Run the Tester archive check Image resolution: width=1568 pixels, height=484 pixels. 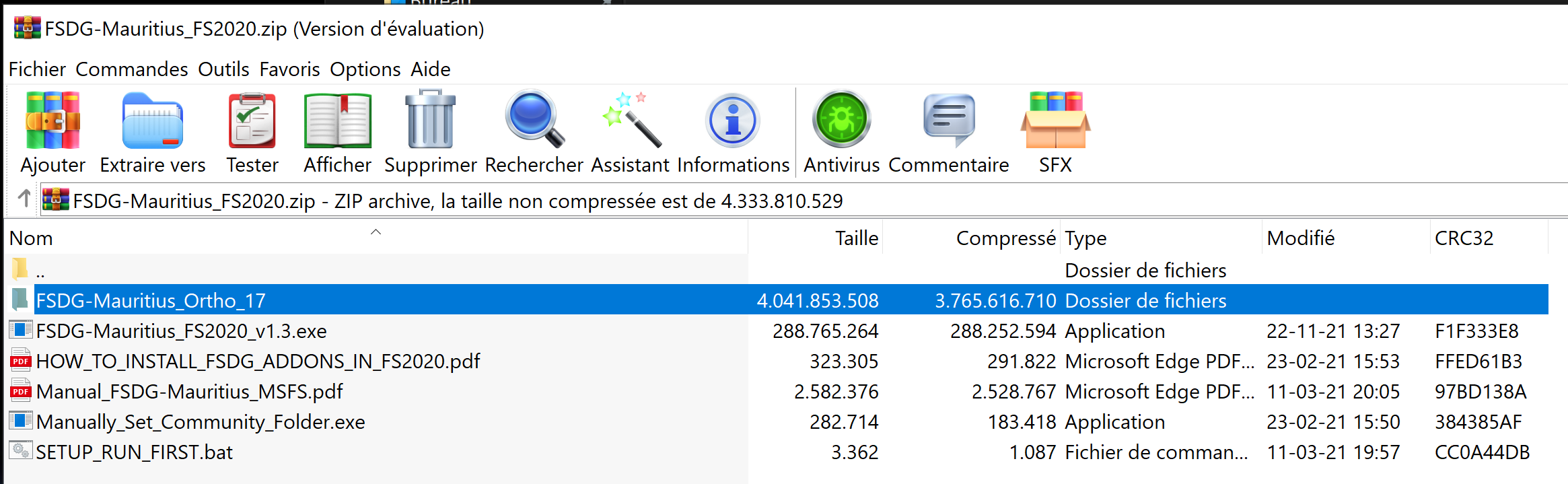pyautogui.click(x=252, y=121)
